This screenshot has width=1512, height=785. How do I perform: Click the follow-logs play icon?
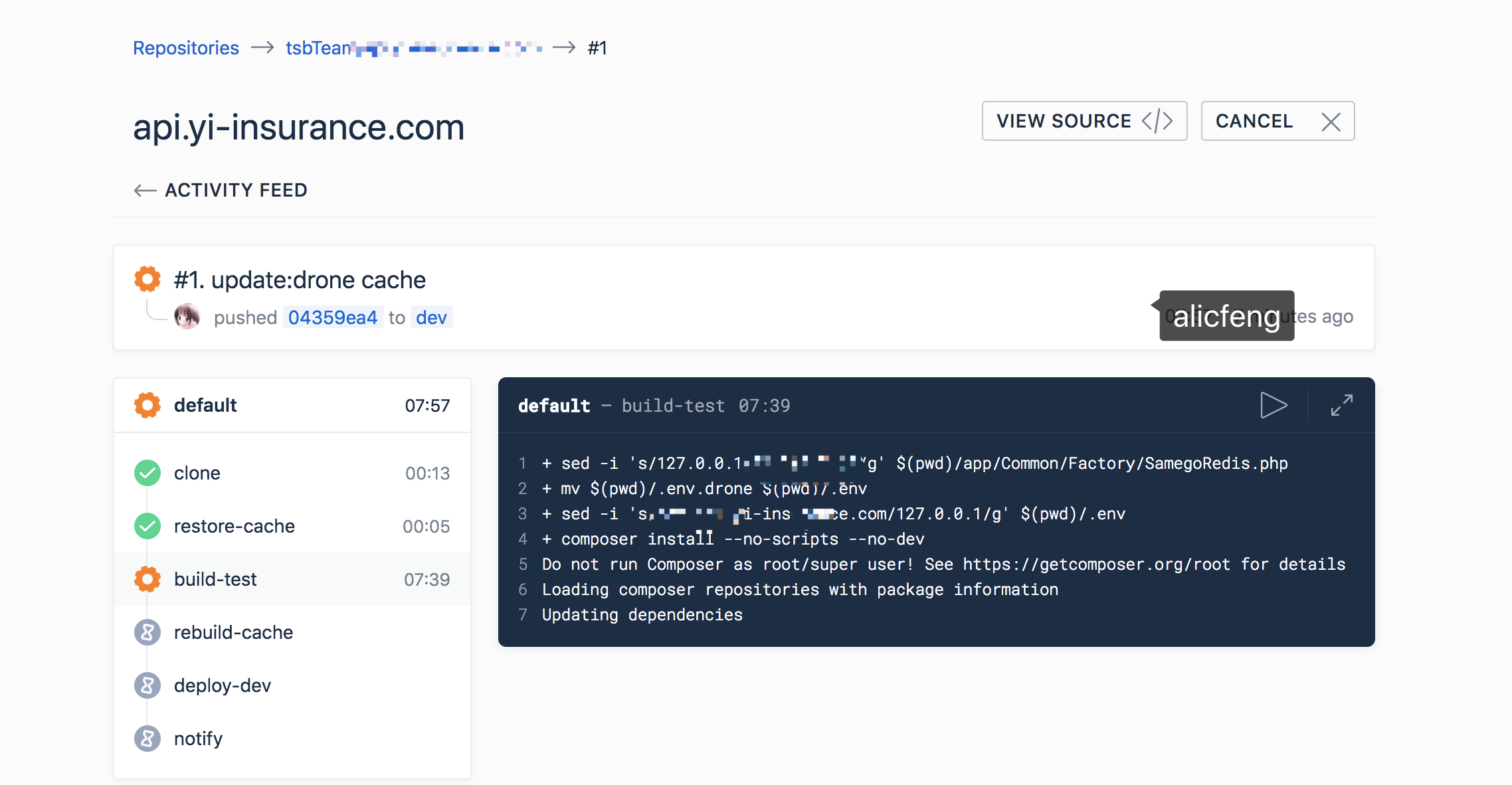pyautogui.click(x=1273, y=405)
